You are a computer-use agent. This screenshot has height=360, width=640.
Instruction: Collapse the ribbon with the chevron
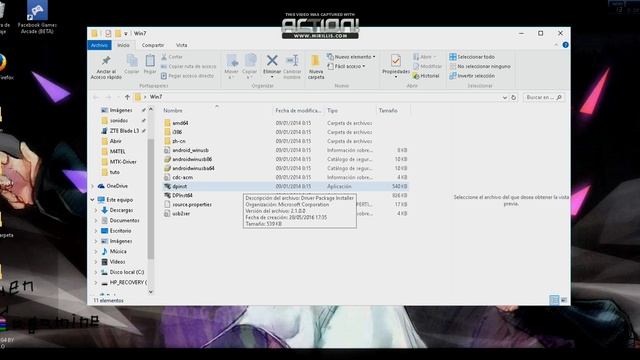point(556,45)
